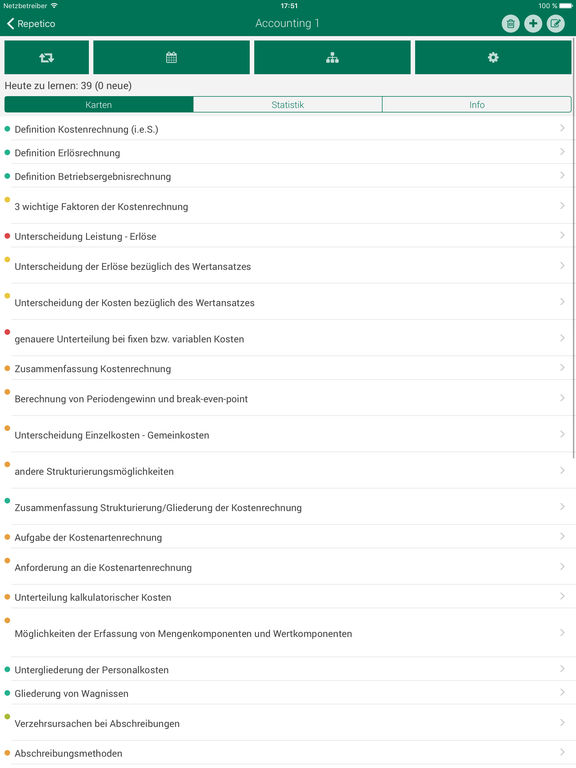
Task: Open card Untergliederung der Personalkosten
Action: (x=288, y=669)
